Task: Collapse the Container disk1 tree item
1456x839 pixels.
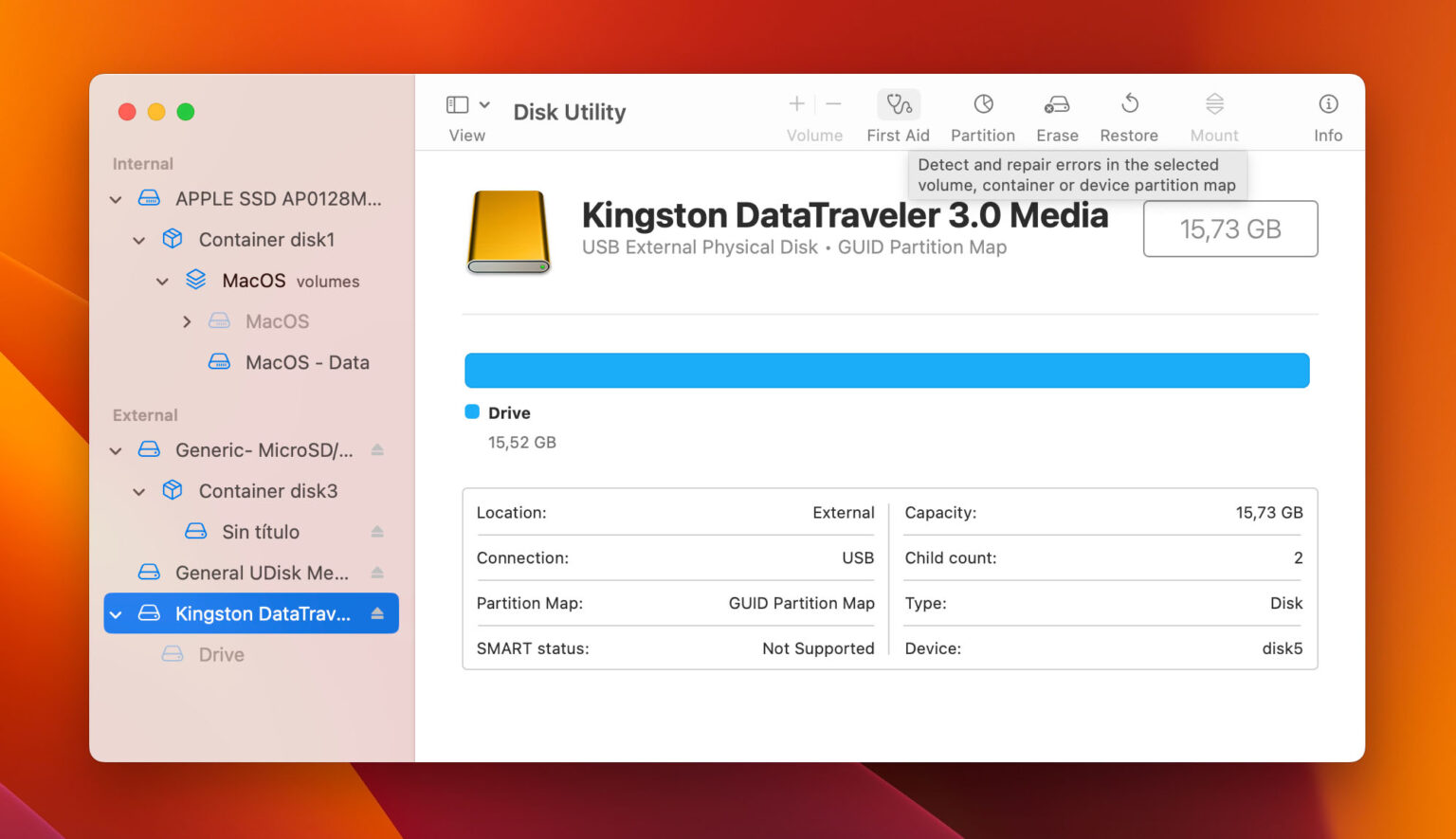Action: coord(138,239)
